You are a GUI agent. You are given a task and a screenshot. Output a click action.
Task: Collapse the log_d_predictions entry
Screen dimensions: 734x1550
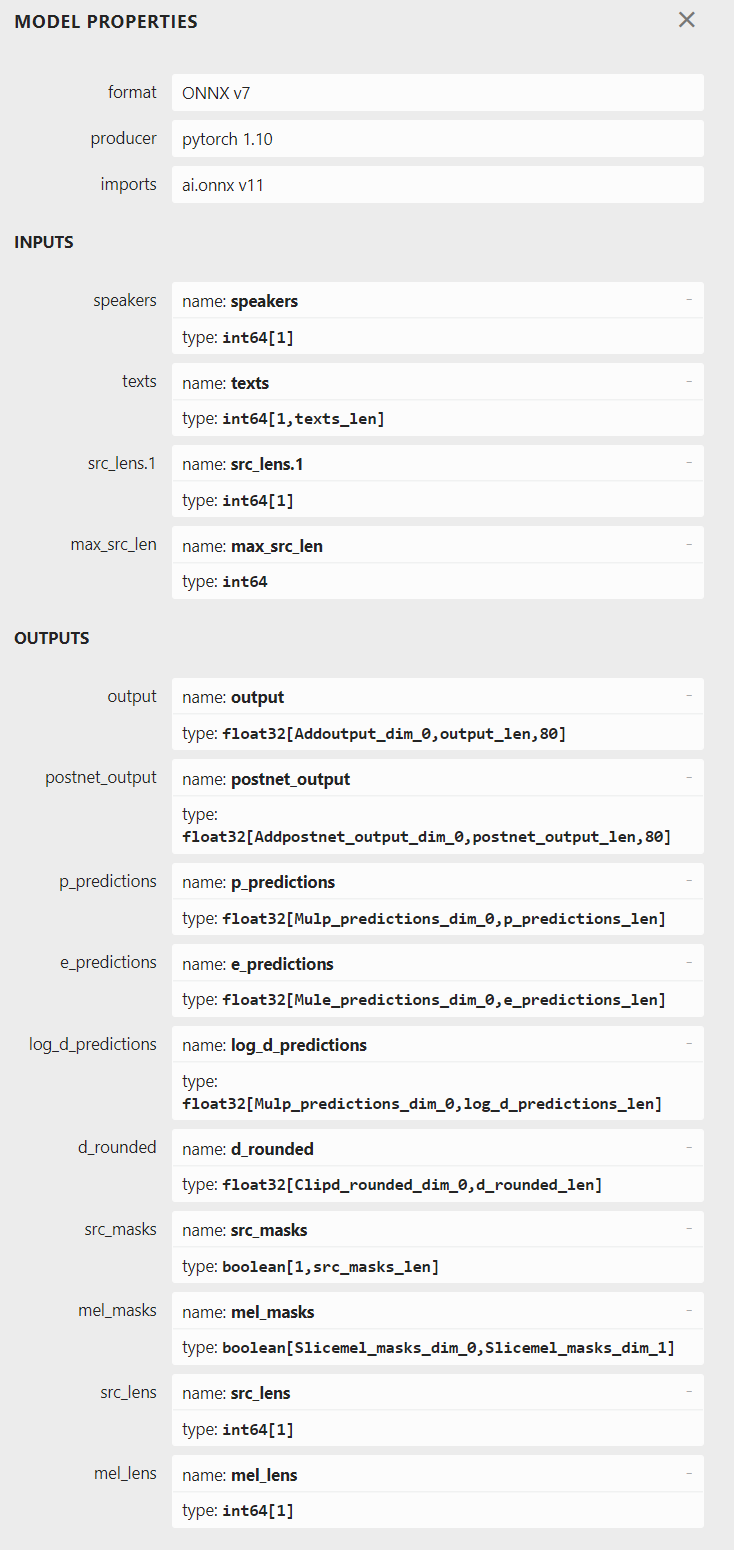coord(688,1044)
